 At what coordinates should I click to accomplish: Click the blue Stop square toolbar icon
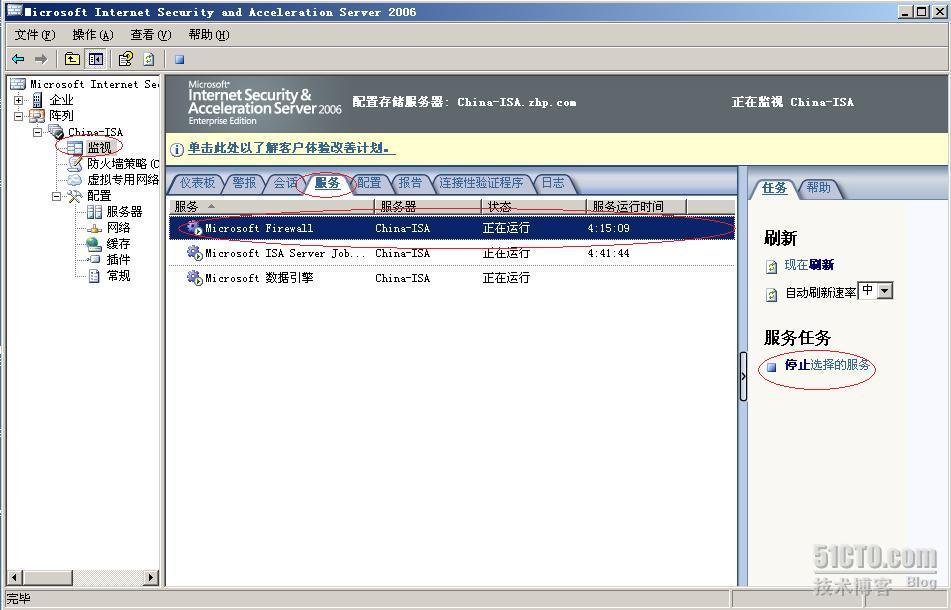(180, 59)
